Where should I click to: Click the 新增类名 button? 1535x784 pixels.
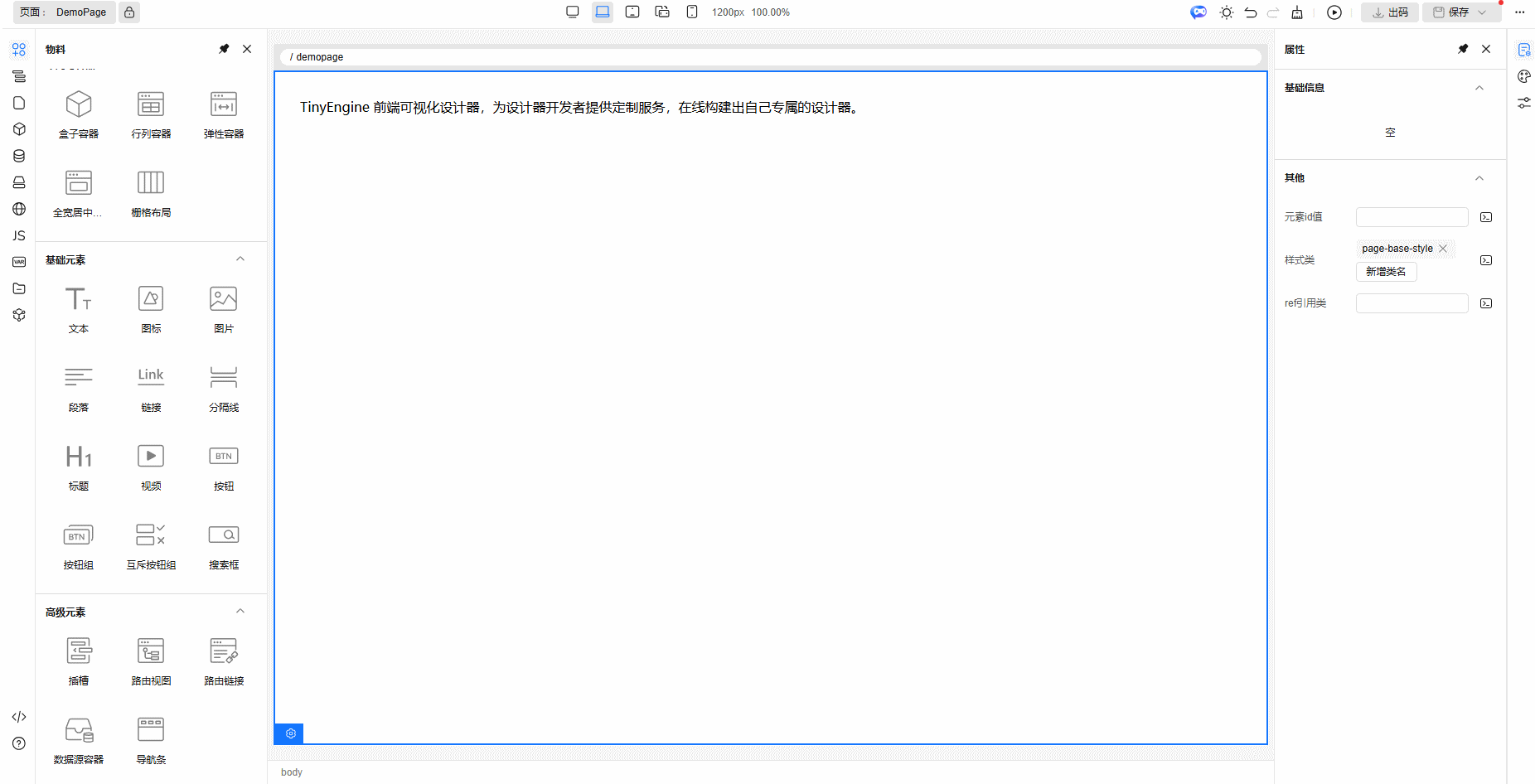pos(1386,271)
